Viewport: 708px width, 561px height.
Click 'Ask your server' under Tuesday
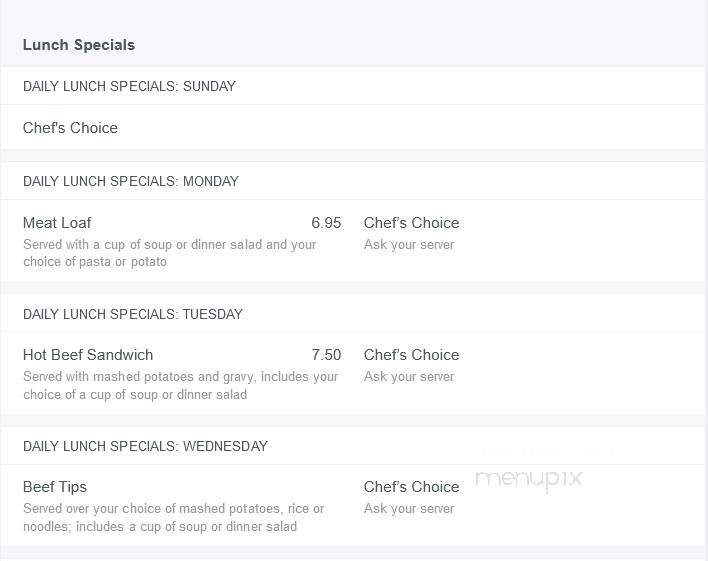[x=409, y=376]
